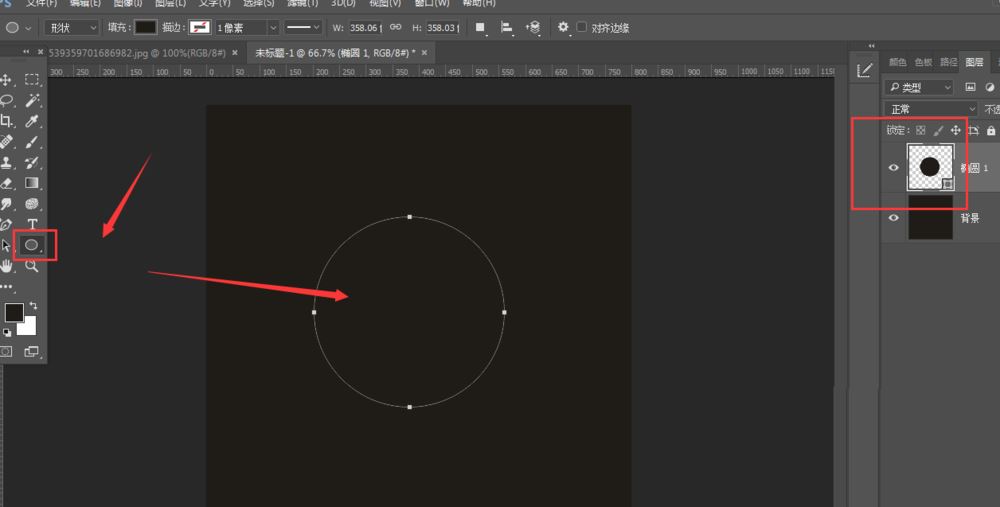This screenshot has height=507, width=1000.
Task: Select the Healing Brush tool
Action: point(6,142)
